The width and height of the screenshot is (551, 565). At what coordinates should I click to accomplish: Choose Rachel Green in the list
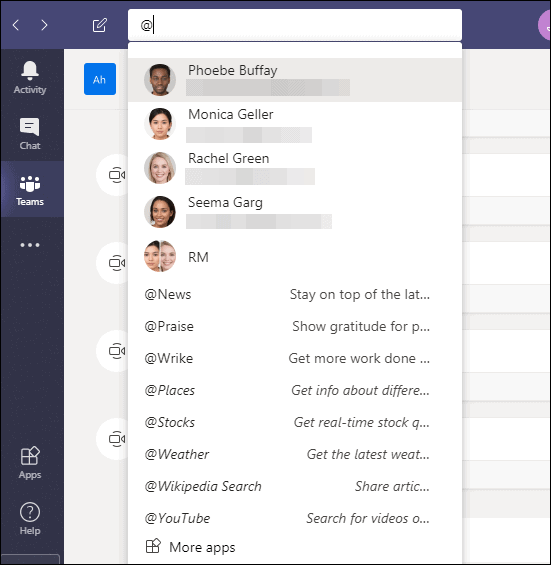click(295, 168)
